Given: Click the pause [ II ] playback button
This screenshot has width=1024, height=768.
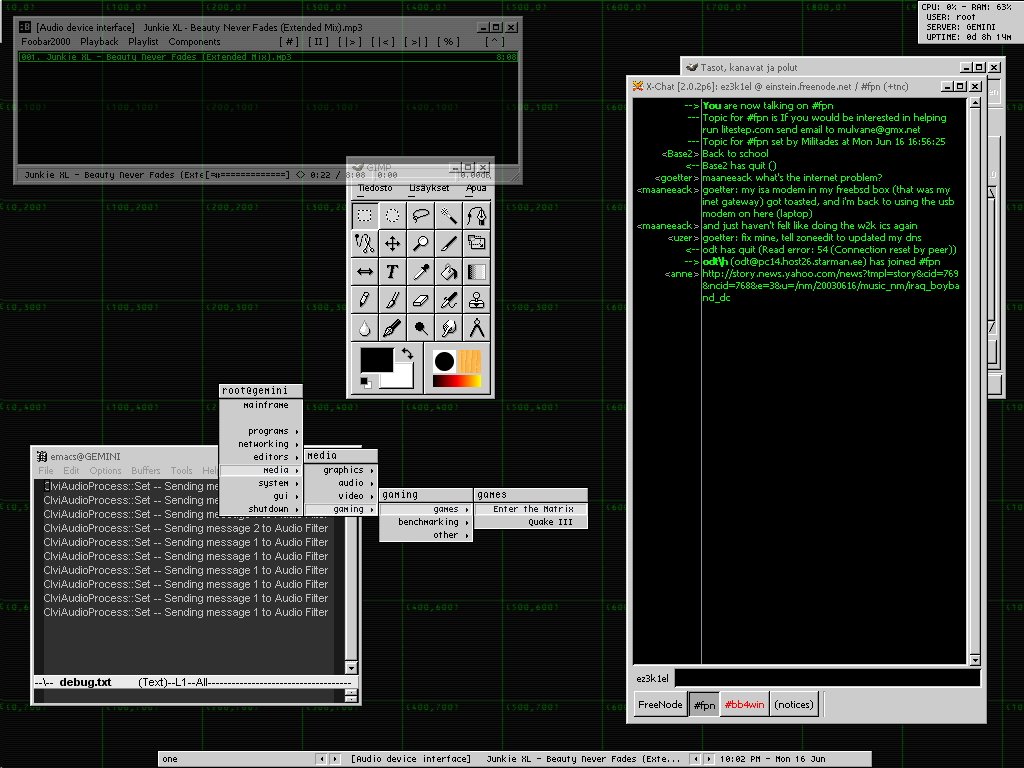Looking at the screenshot, I should [318, 42].
